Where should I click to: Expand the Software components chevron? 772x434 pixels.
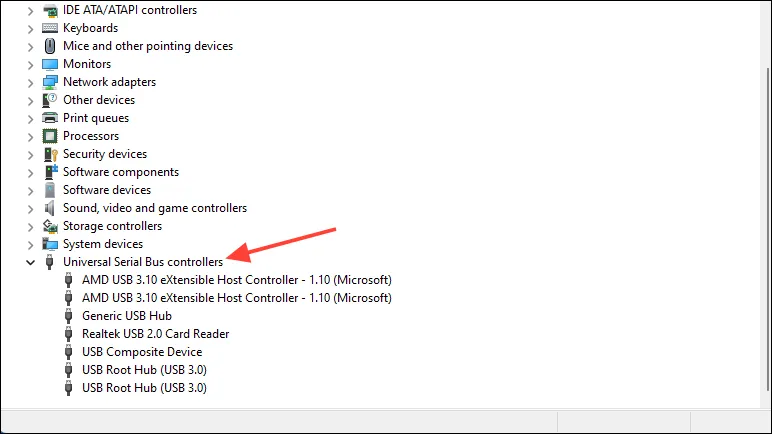tap(31, 172)
